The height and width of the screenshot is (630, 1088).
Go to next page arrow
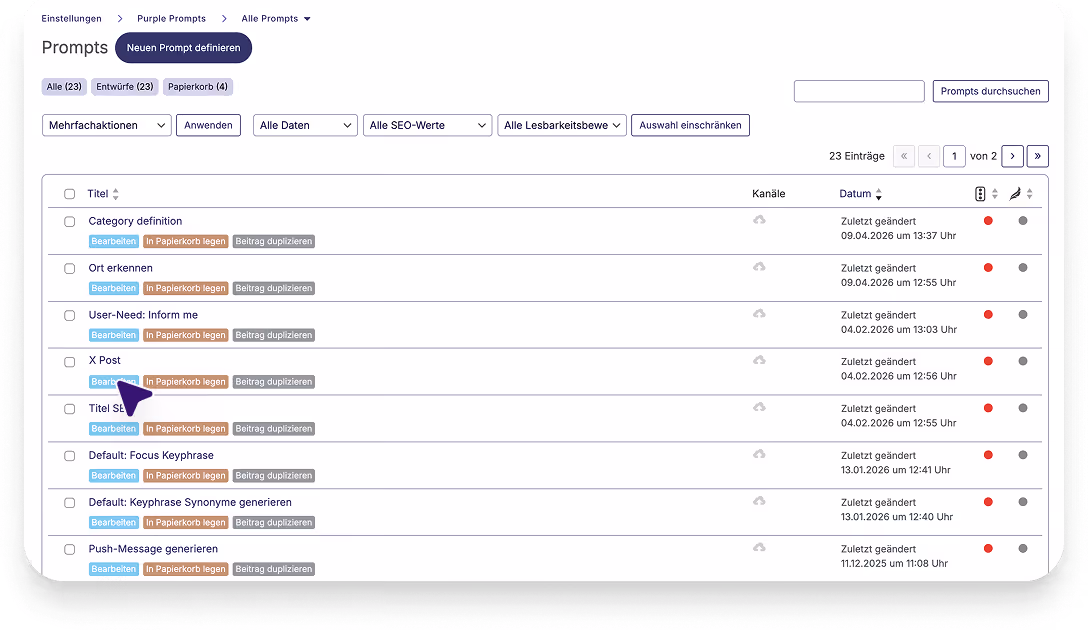coord(1012,156)
